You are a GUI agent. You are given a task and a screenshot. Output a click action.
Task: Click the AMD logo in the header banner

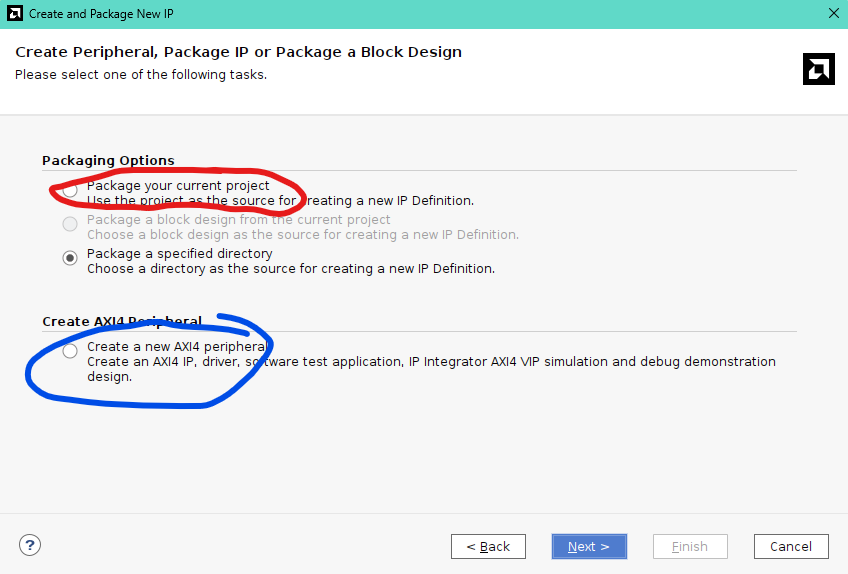pos(819,69)
